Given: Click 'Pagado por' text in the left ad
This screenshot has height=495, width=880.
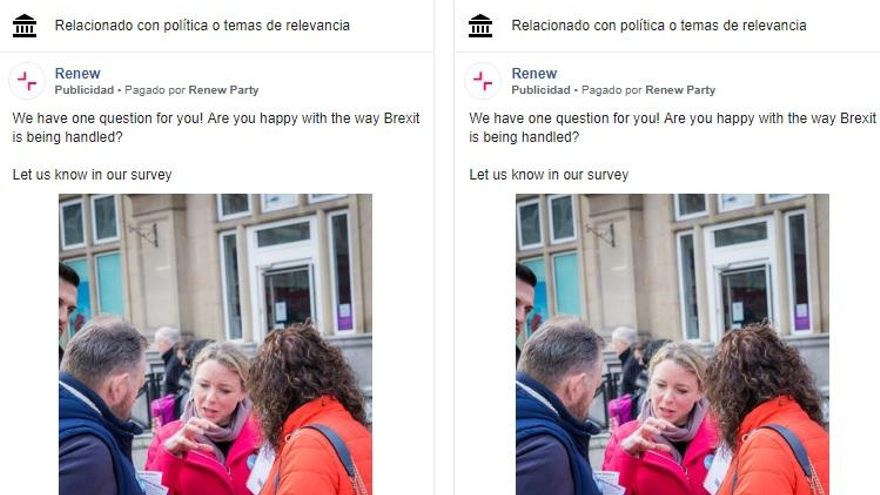Looking at the screenshot, I should pyautogui.click(x=155, y=90).
